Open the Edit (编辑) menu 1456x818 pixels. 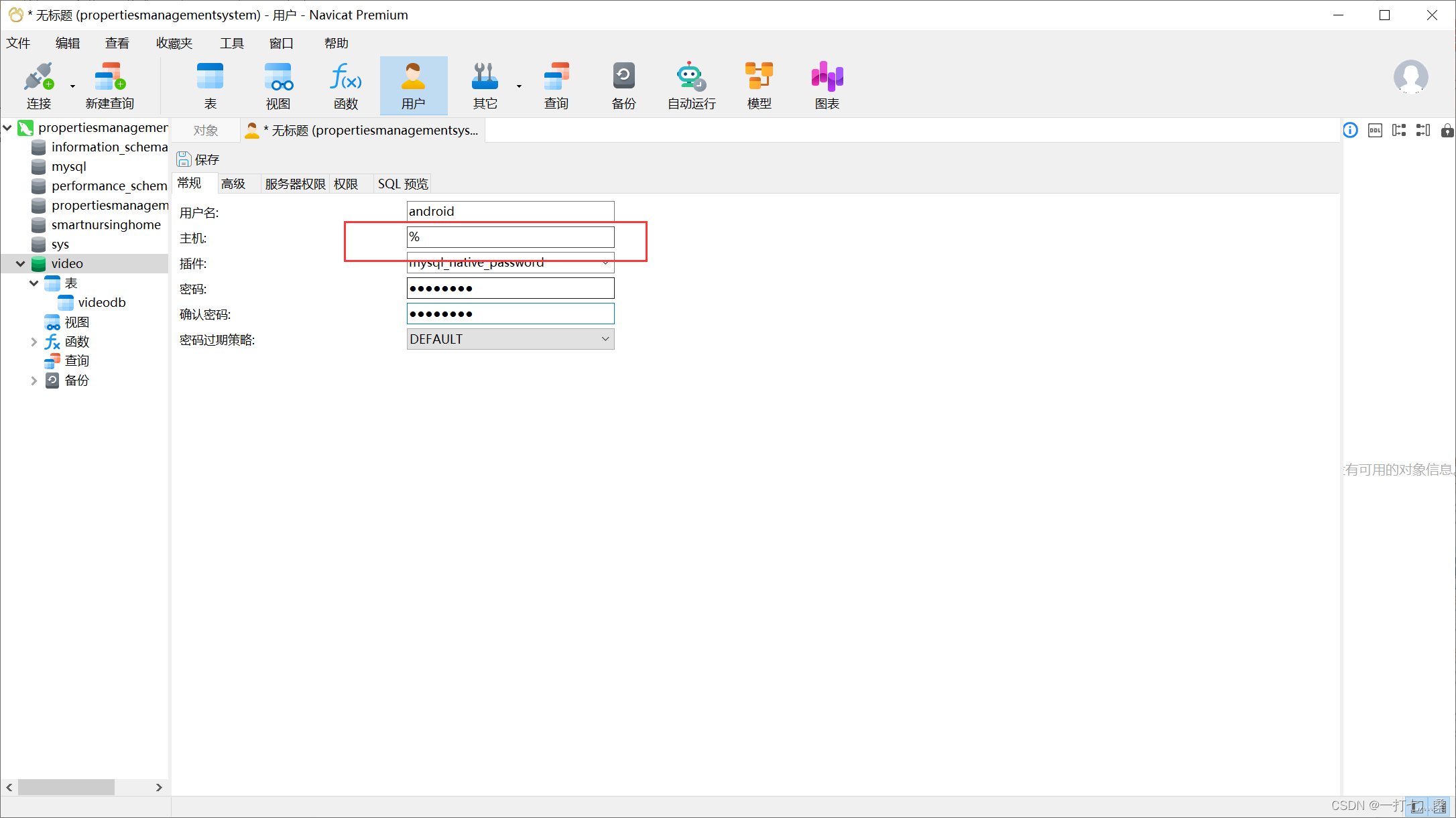tap(68, 44)
